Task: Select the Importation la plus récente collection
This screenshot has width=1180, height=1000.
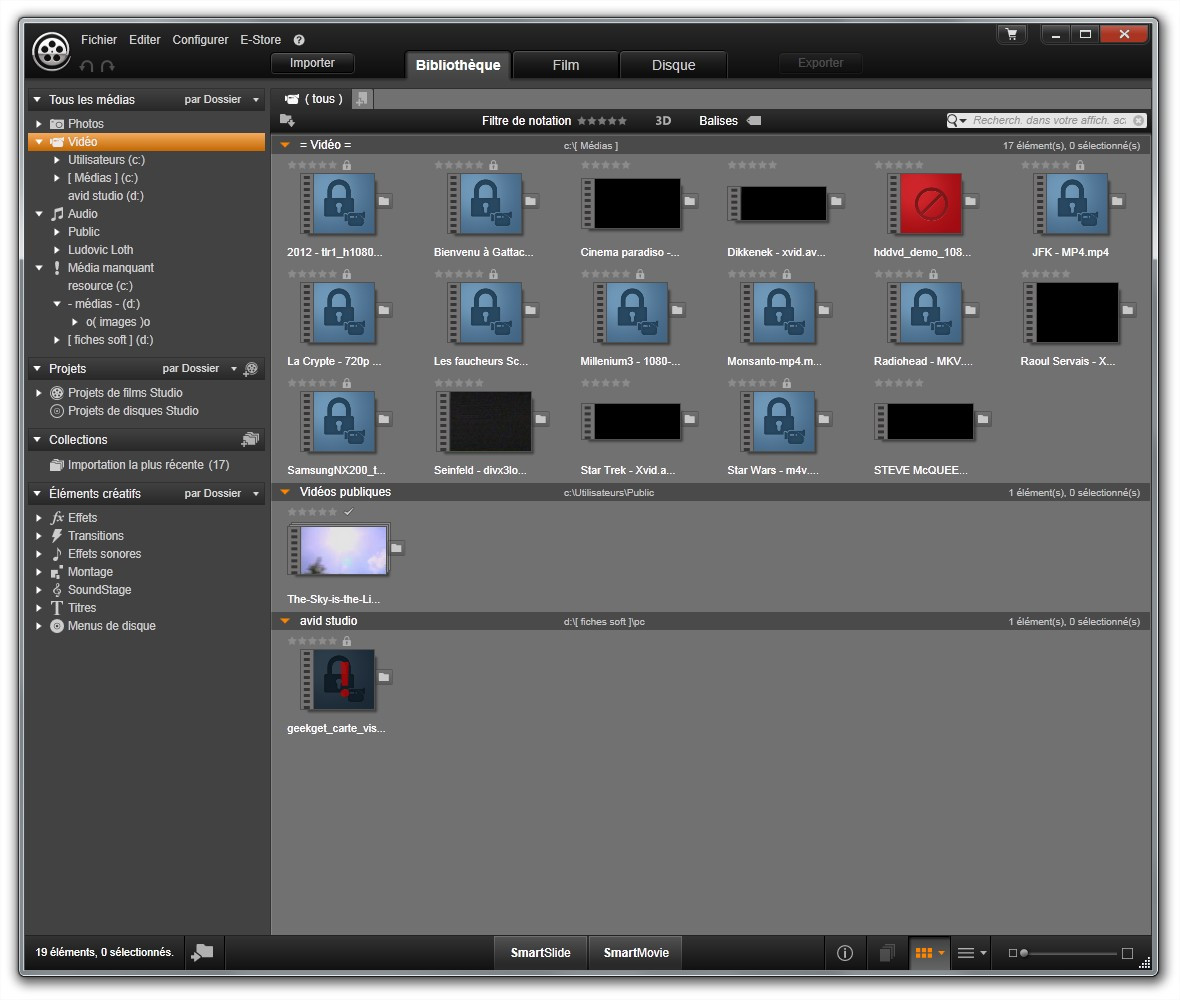Action: coord(147,465)
